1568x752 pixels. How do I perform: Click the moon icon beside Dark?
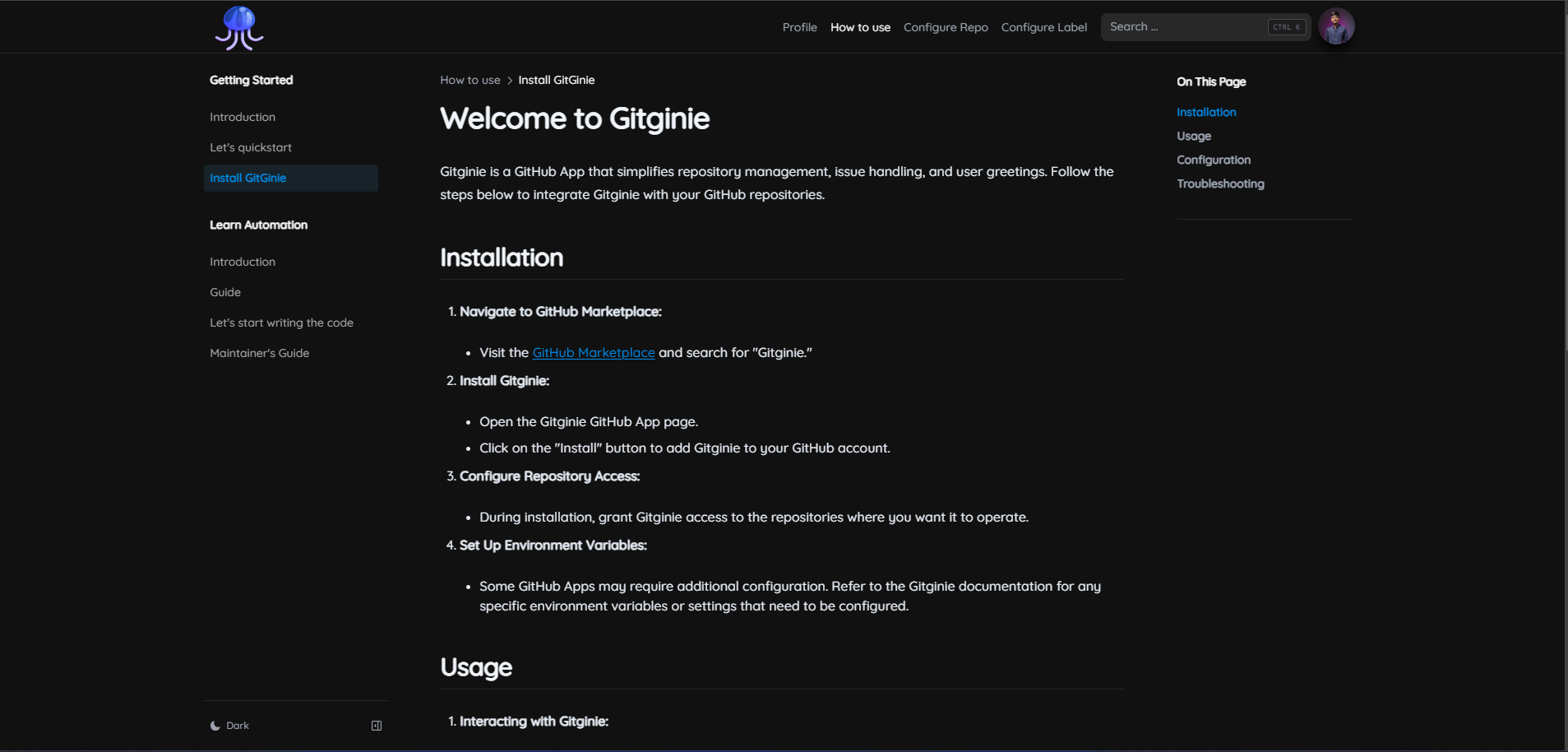(x=215, y=726)
